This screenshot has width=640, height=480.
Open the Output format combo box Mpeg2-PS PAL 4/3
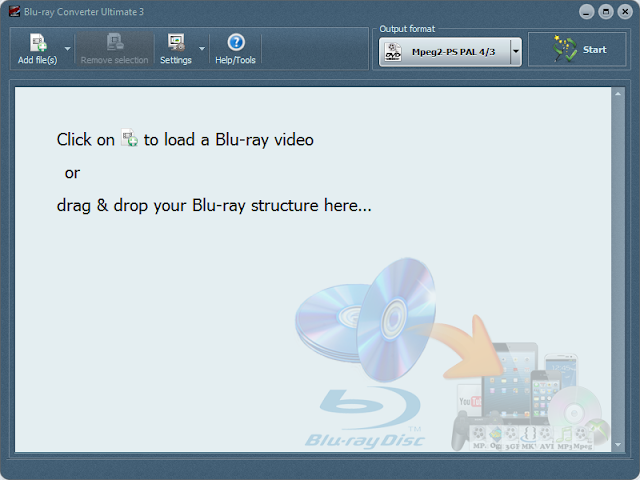[x=450, y=52]
